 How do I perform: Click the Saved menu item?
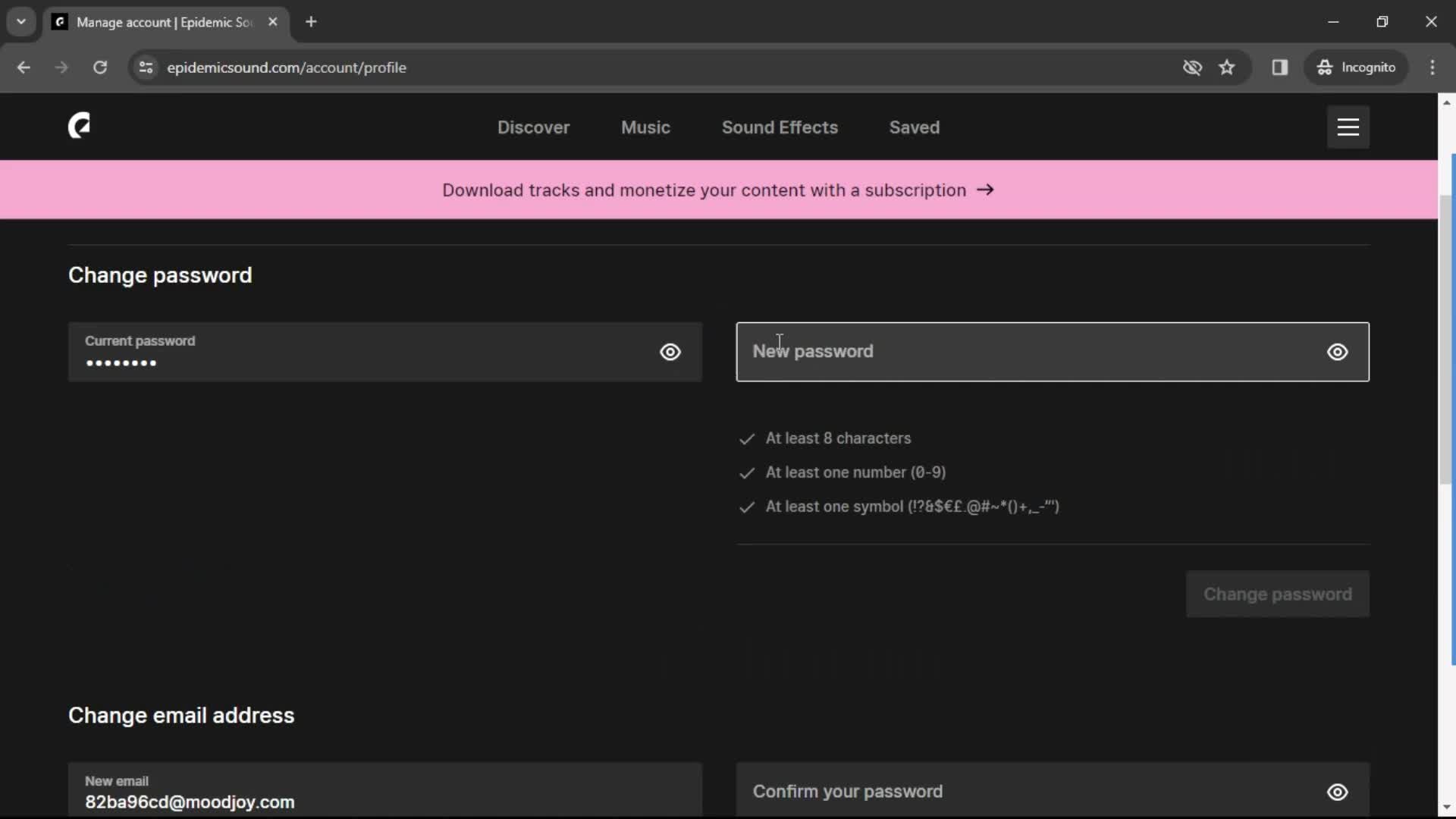(915, 127)
